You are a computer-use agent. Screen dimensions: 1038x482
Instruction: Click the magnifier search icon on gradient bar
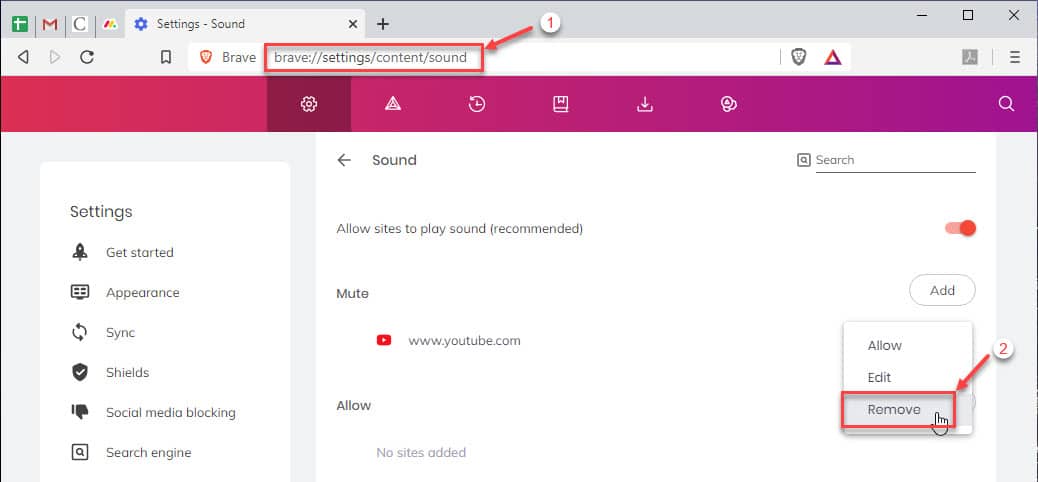[x=1006, y=104]
